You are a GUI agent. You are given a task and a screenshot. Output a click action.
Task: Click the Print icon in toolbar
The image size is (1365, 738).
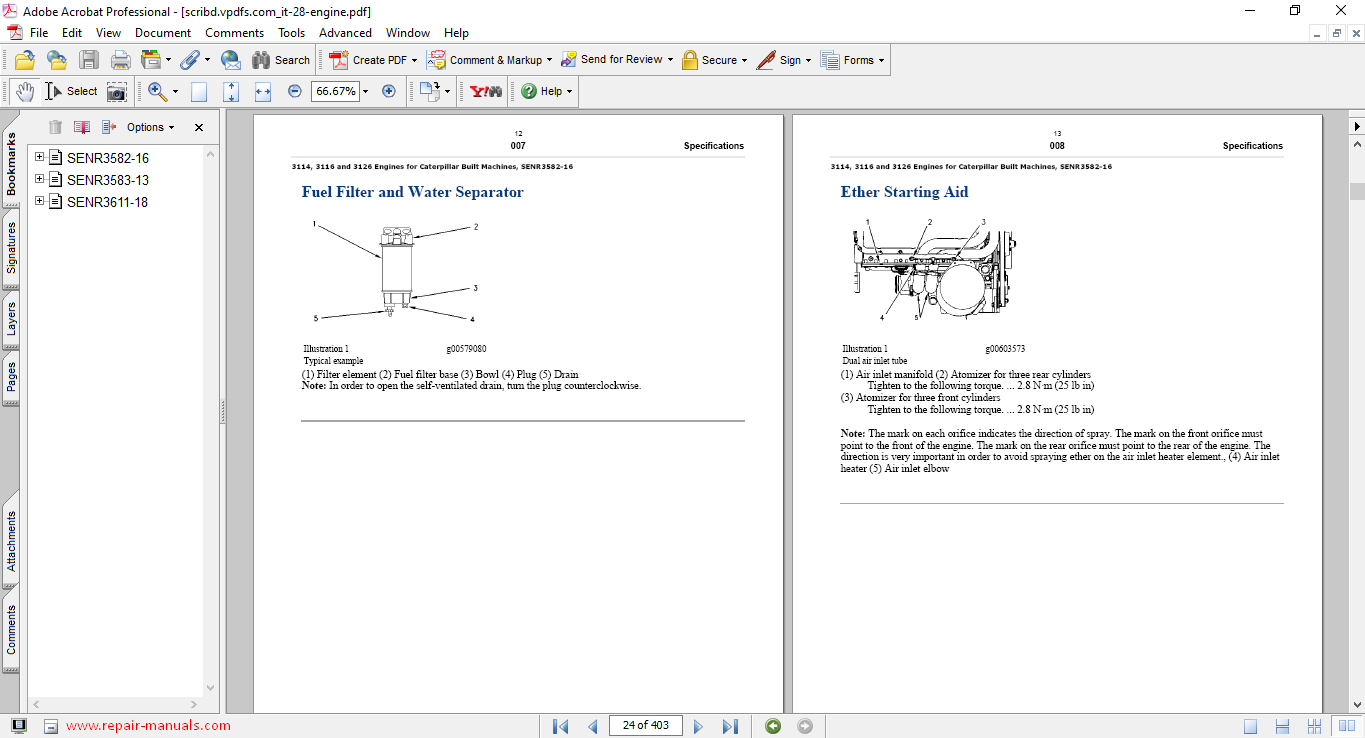(x=121, y=60)
